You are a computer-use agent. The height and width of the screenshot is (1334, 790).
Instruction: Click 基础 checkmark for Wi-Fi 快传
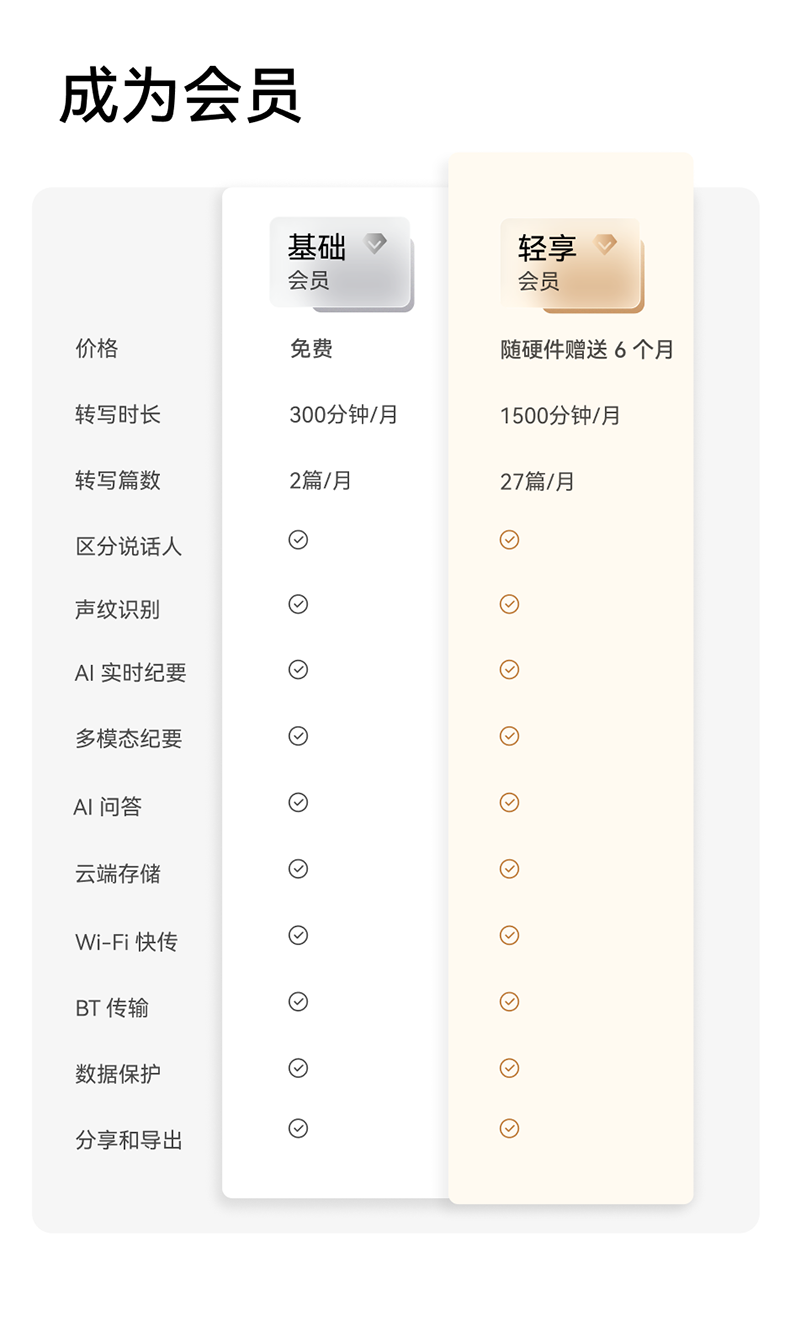pos(298,935)
